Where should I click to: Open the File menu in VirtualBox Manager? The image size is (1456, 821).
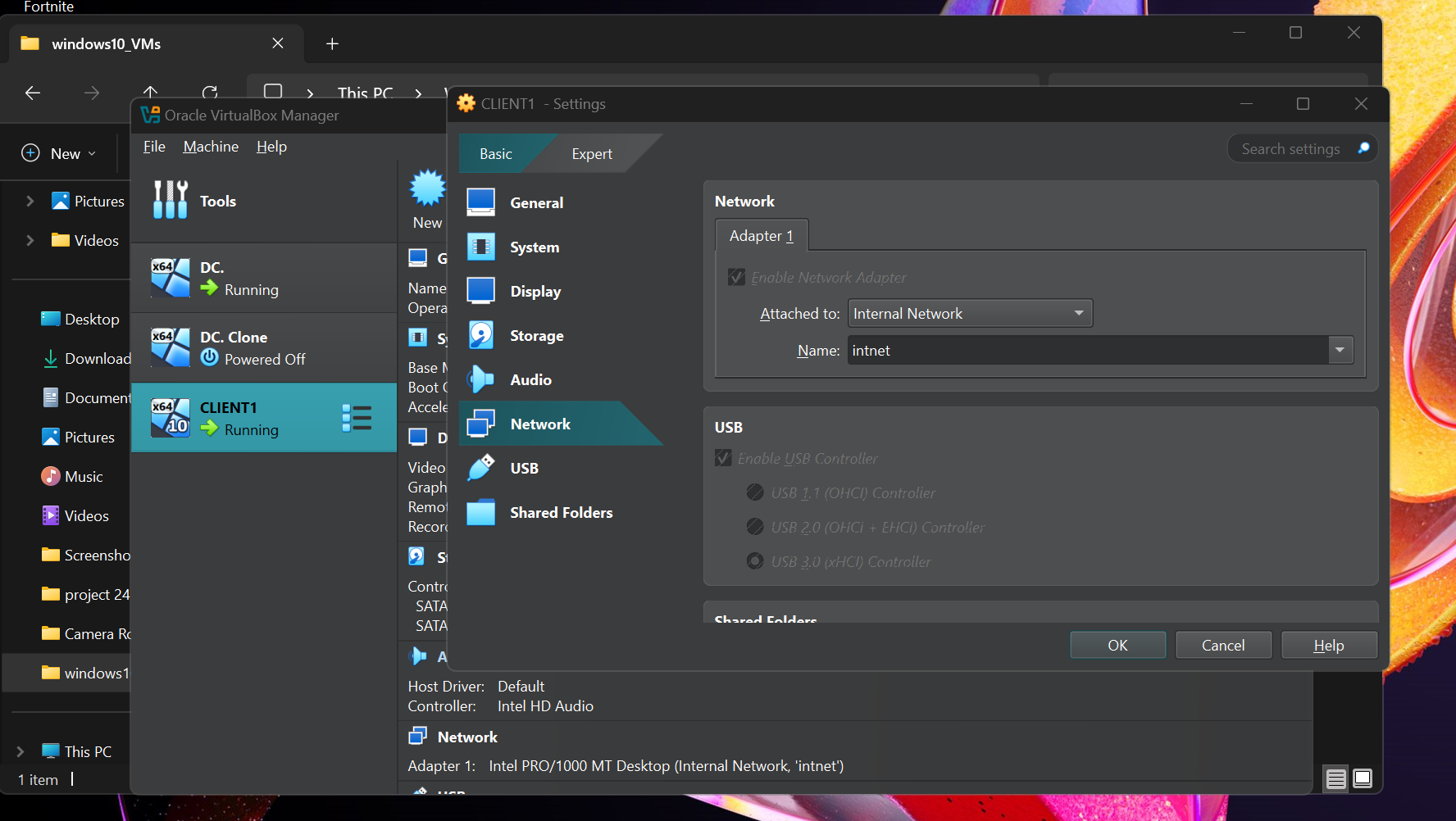pos(154,146)
